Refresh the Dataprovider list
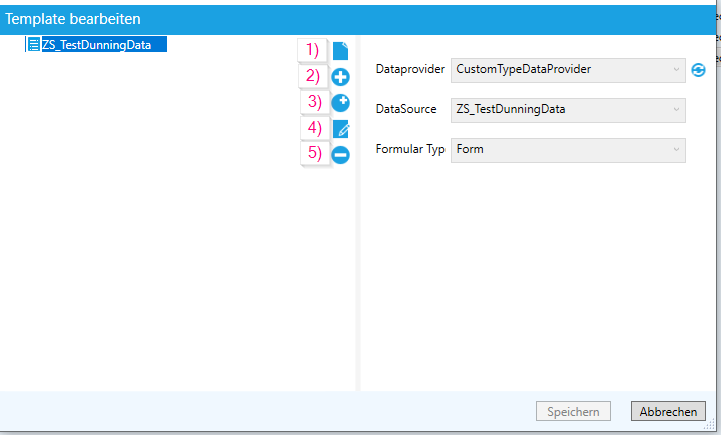The image size is (721, 435). click(698, 70)
